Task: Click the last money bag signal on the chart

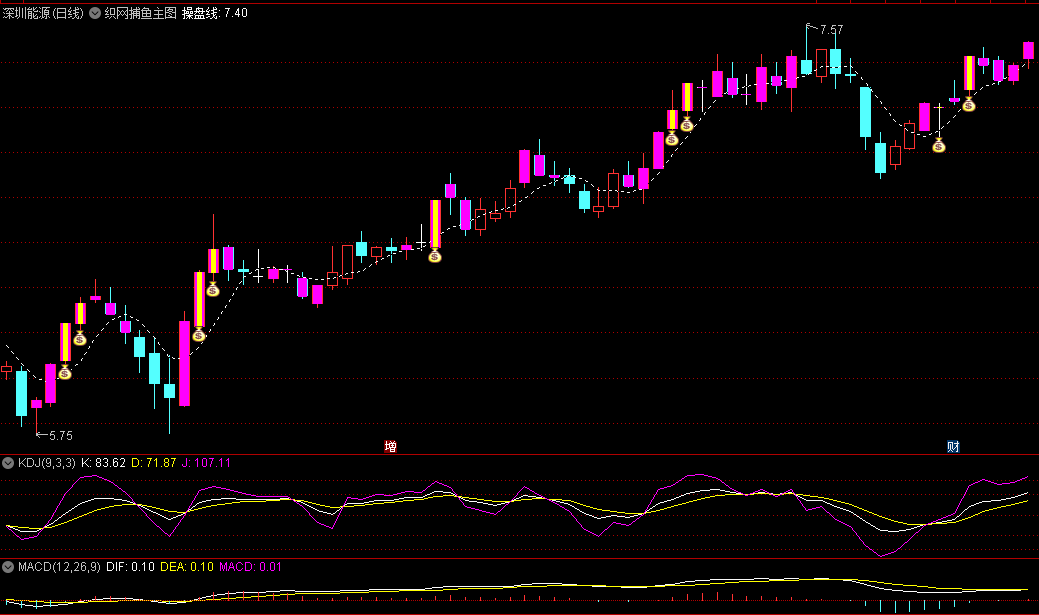Action: pos(969,105)
